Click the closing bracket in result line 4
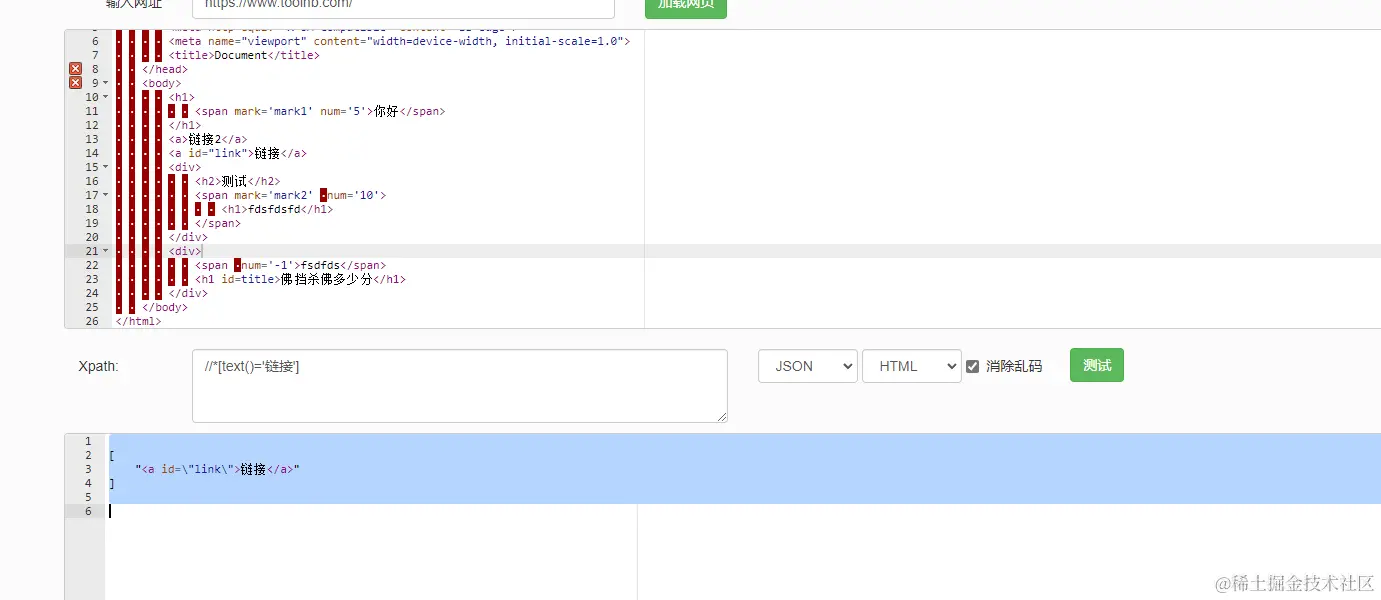This screenshot has height=600, width=1381. 112,483
